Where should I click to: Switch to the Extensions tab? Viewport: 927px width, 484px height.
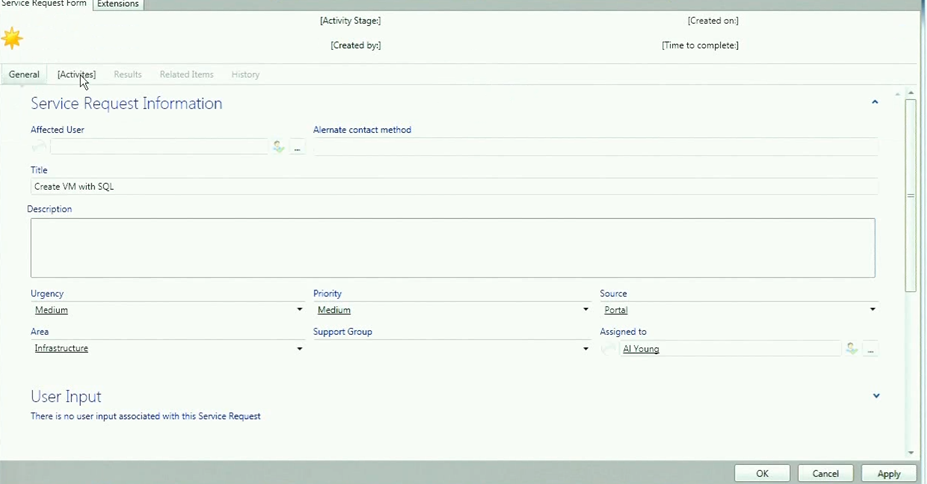pos(118,4)
